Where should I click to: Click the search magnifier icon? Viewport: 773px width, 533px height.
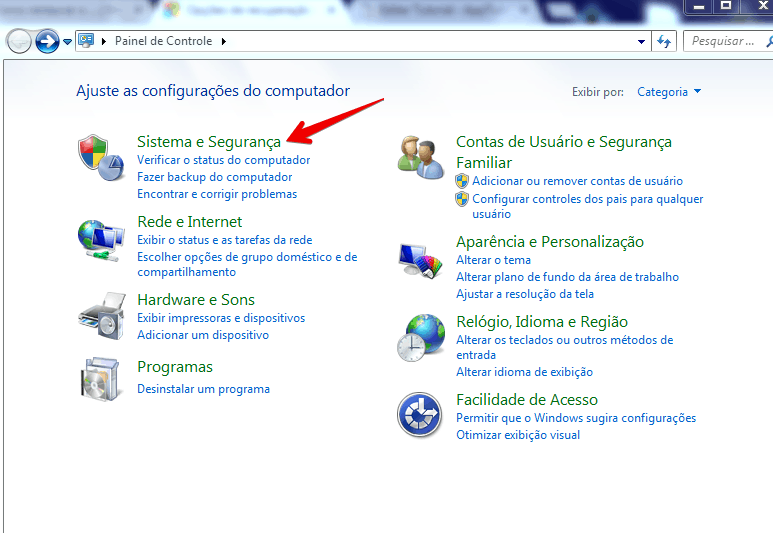pyautogui.click(x=769, y=41)
